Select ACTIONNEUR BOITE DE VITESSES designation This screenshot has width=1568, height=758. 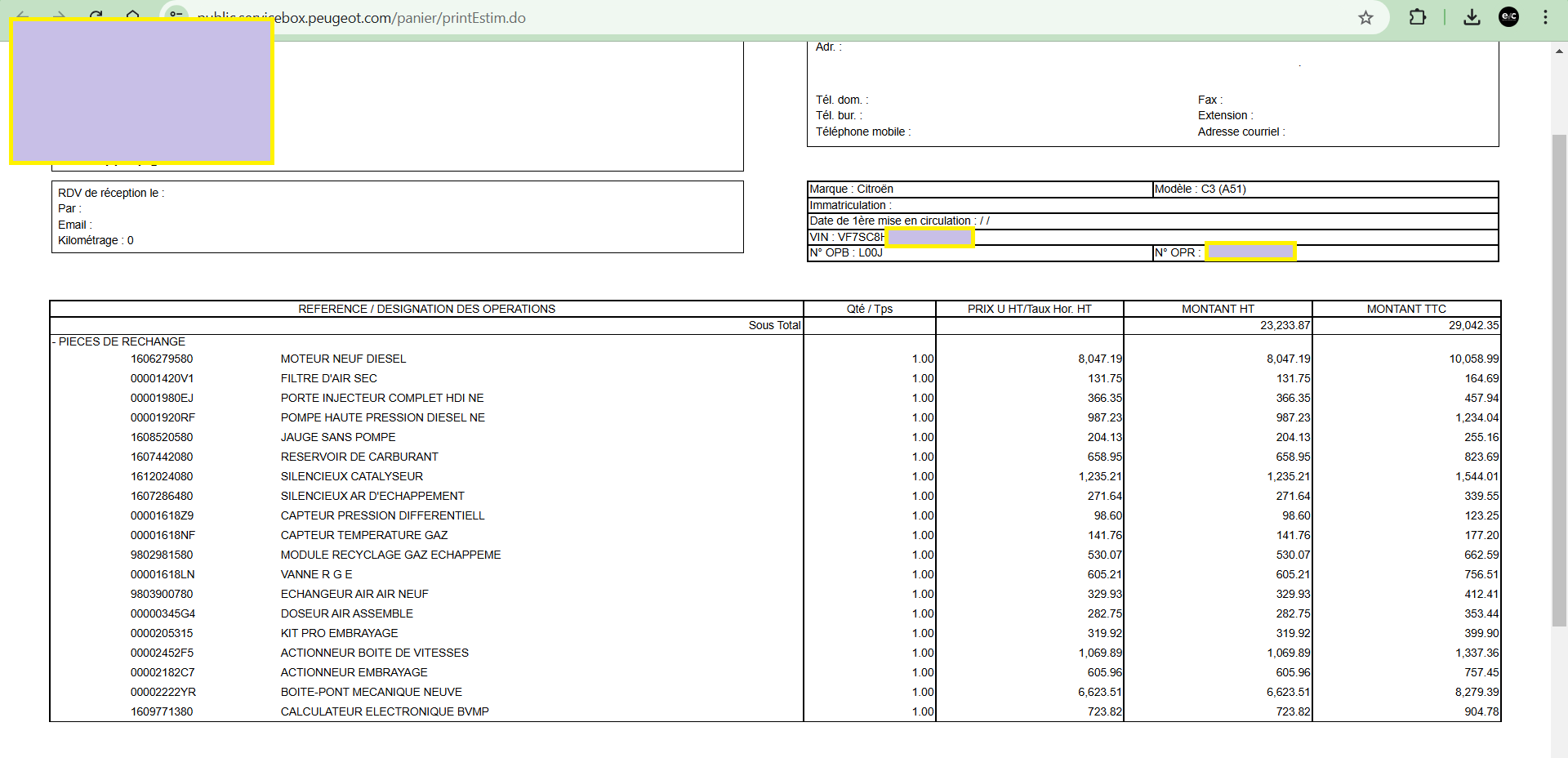tap(375, 653)
